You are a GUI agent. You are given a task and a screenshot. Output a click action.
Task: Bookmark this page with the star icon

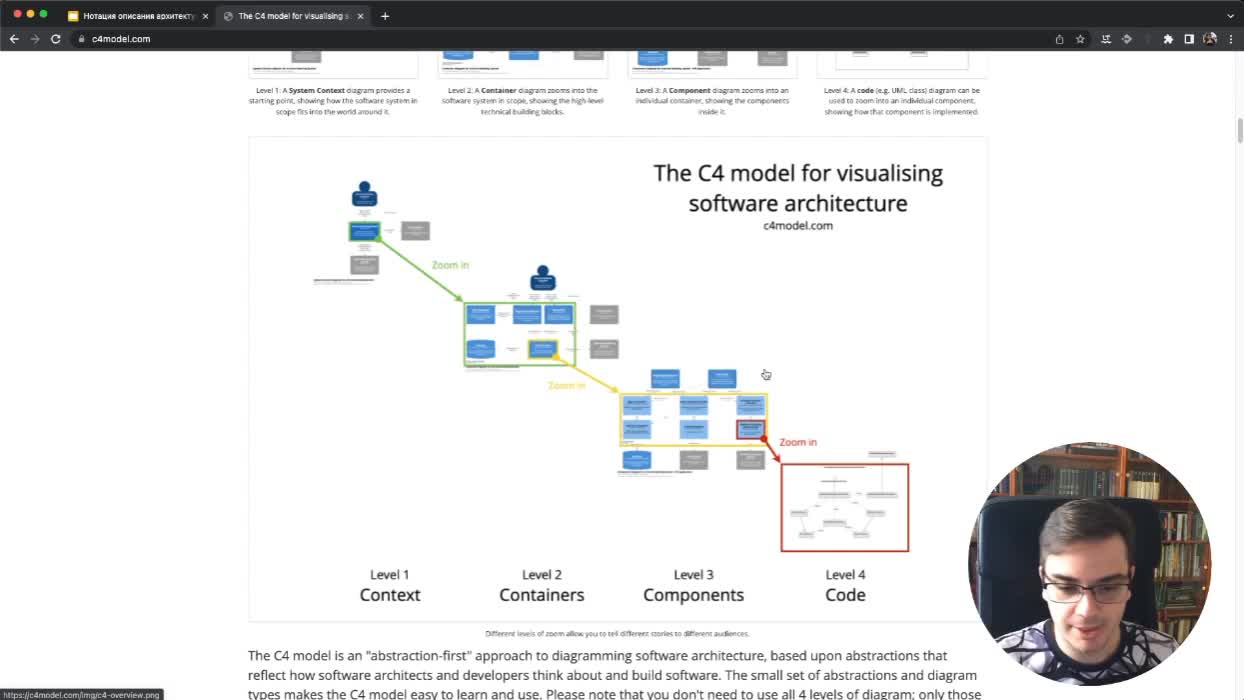pos(1080,39)
